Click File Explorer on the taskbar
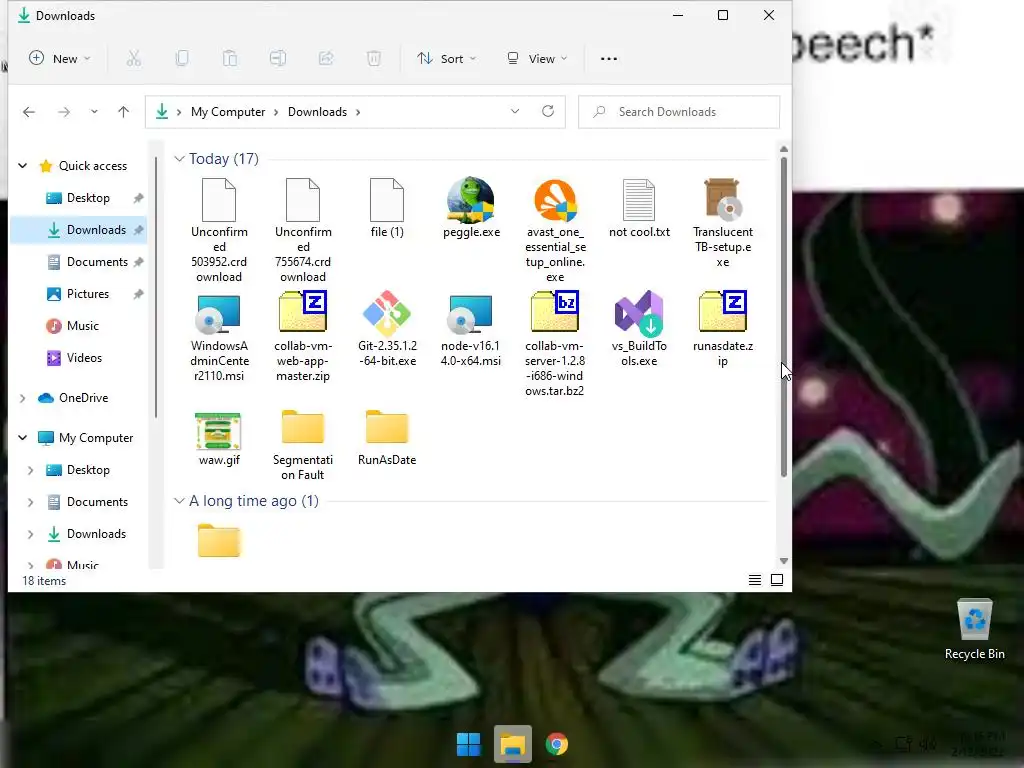The image size is (1024, 768). tap(513, 744)
